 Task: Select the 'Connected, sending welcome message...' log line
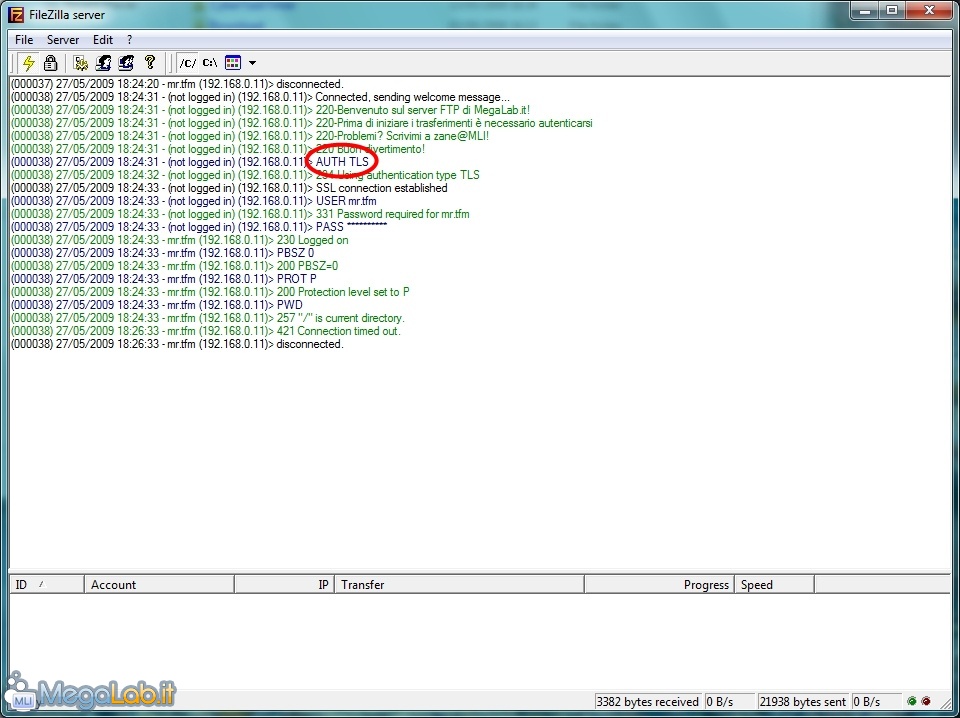click(260, 97)
